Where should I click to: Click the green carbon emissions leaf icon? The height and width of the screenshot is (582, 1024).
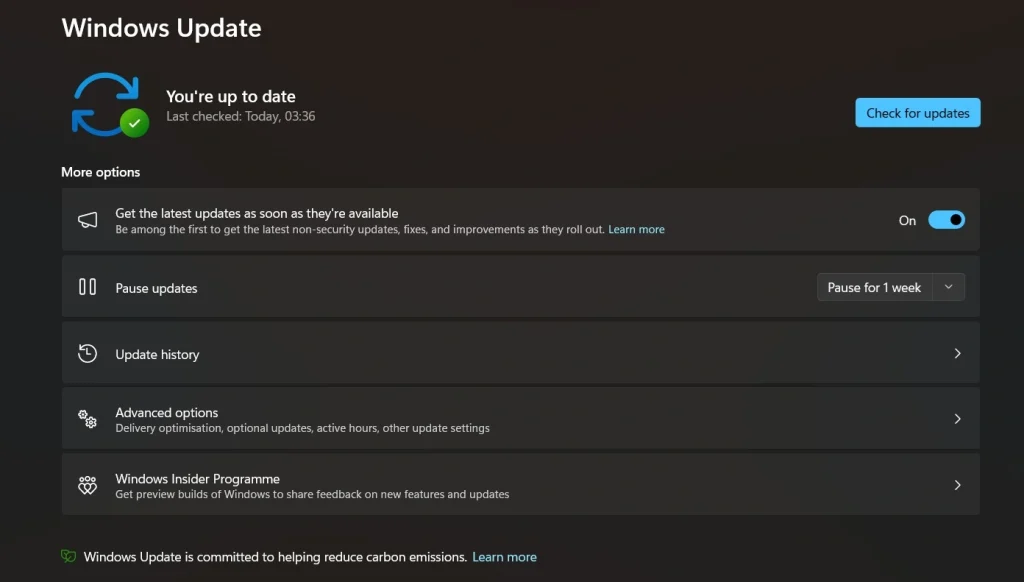click(x=69, y=557)
